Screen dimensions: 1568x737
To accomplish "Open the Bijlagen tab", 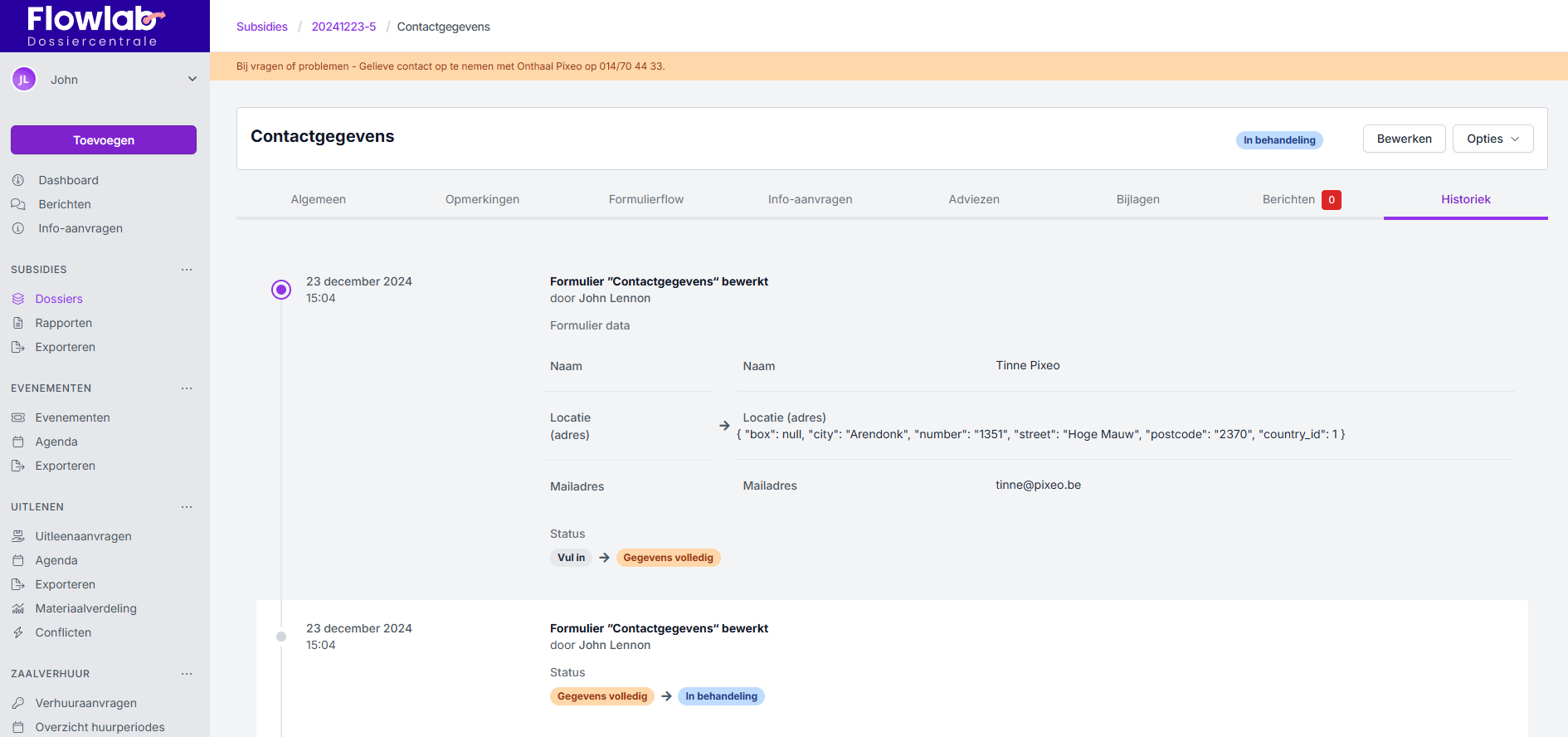I will (x=1137, y=199).
